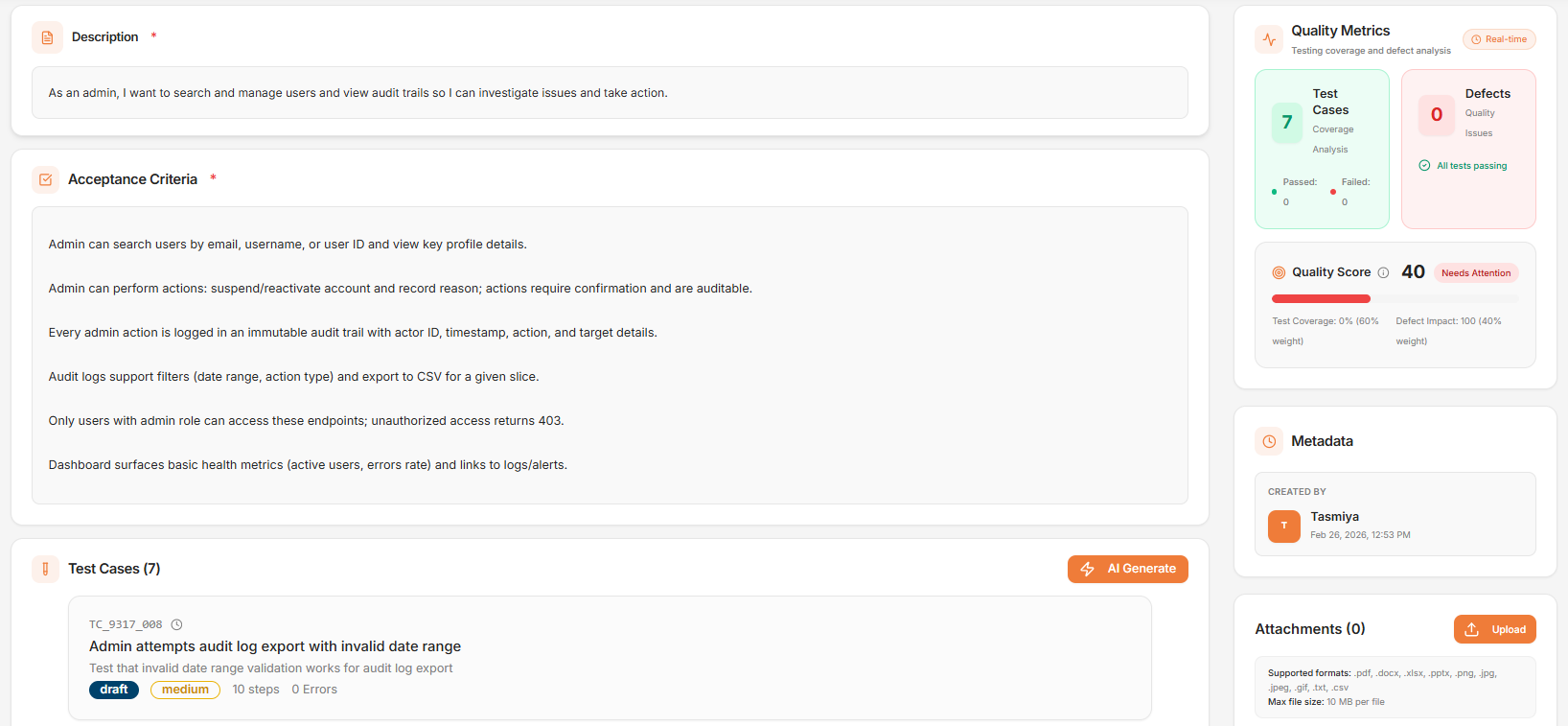Click the Test Cases test tube icon
The height and width of the screenshot is (726, 1568).
[45, 569]
